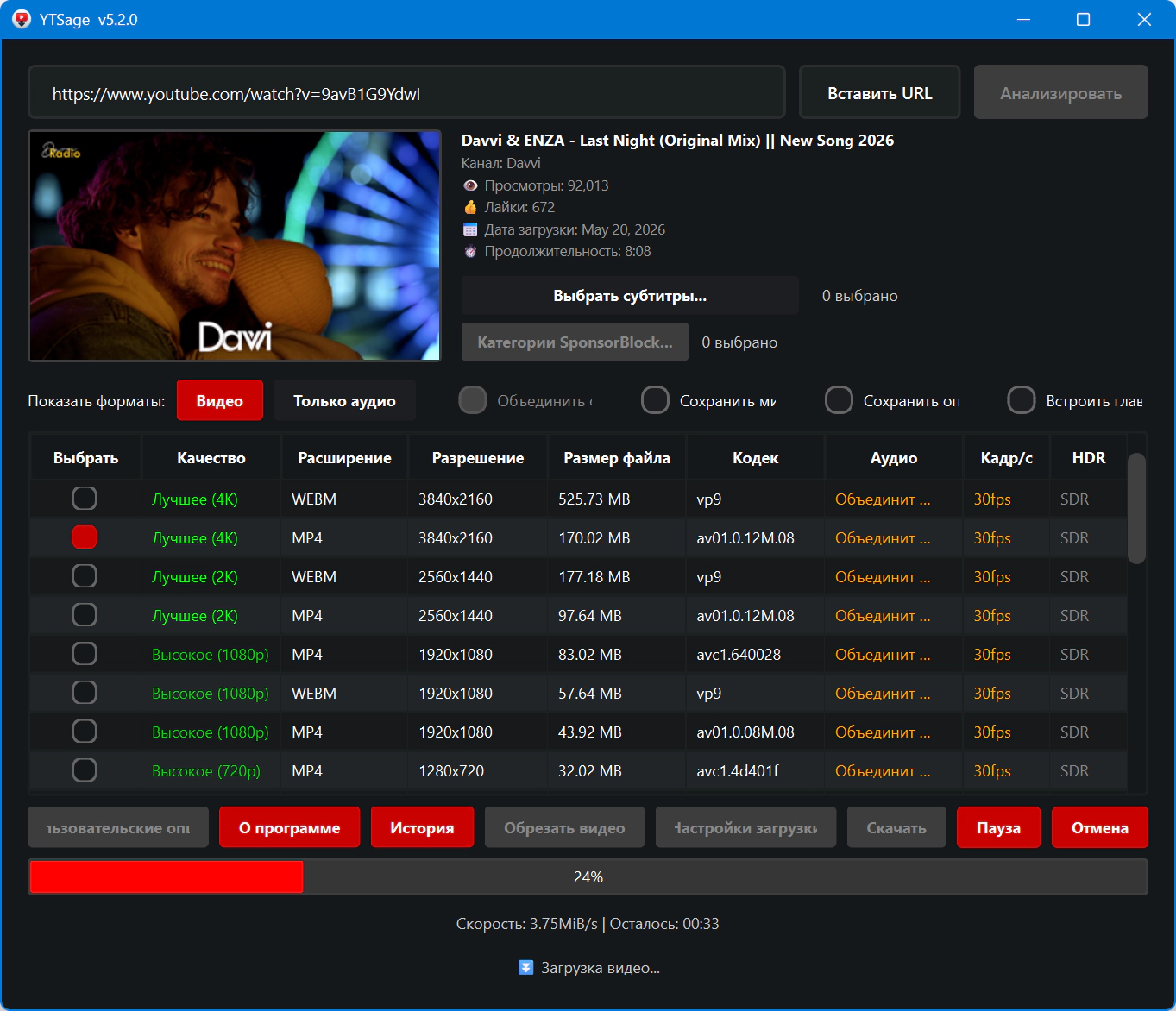Click the Аудио column header
Screen dimensions: 1176x1011
(894, 458)
